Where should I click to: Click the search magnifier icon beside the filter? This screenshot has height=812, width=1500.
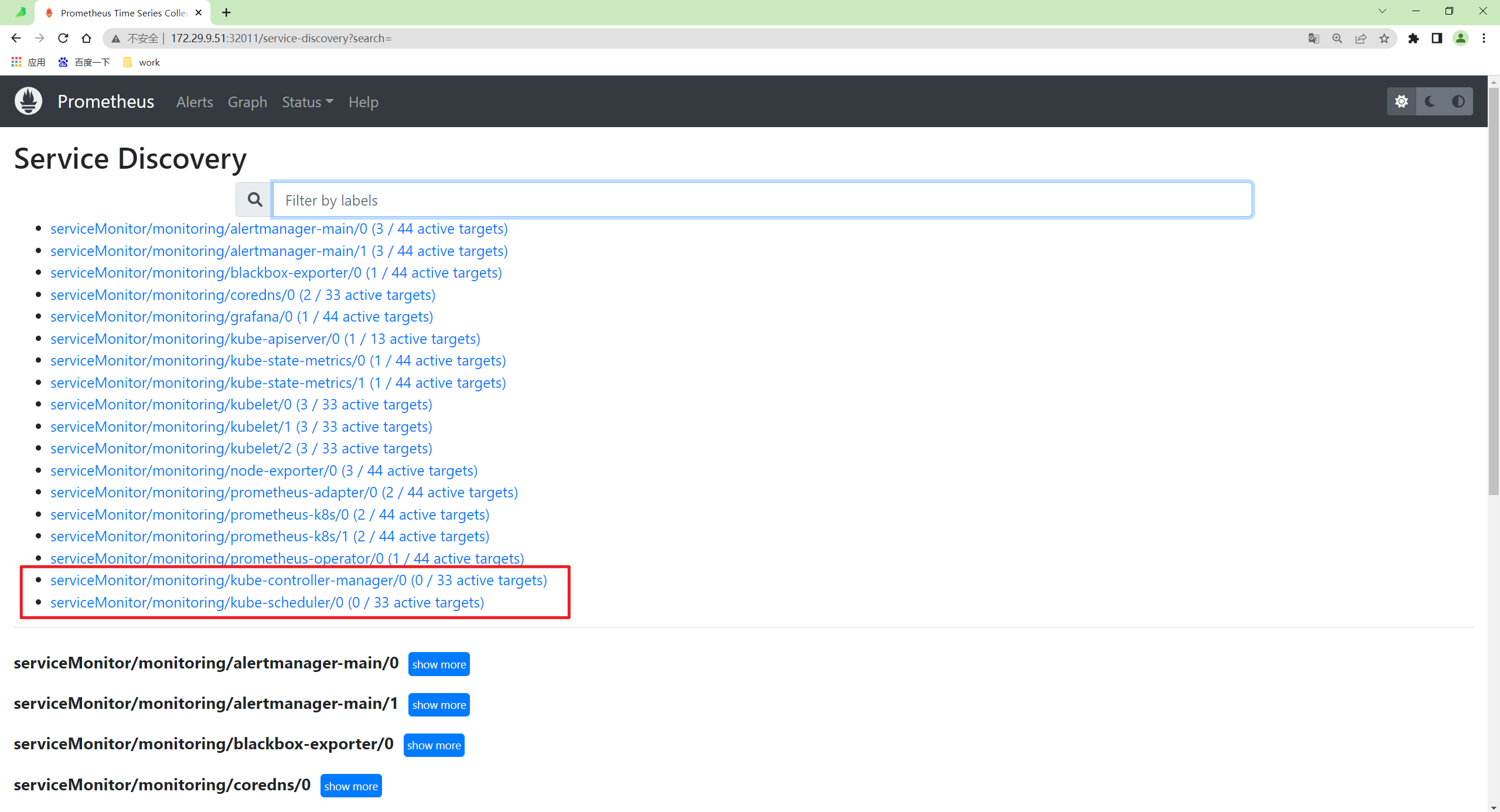[254, 200]
